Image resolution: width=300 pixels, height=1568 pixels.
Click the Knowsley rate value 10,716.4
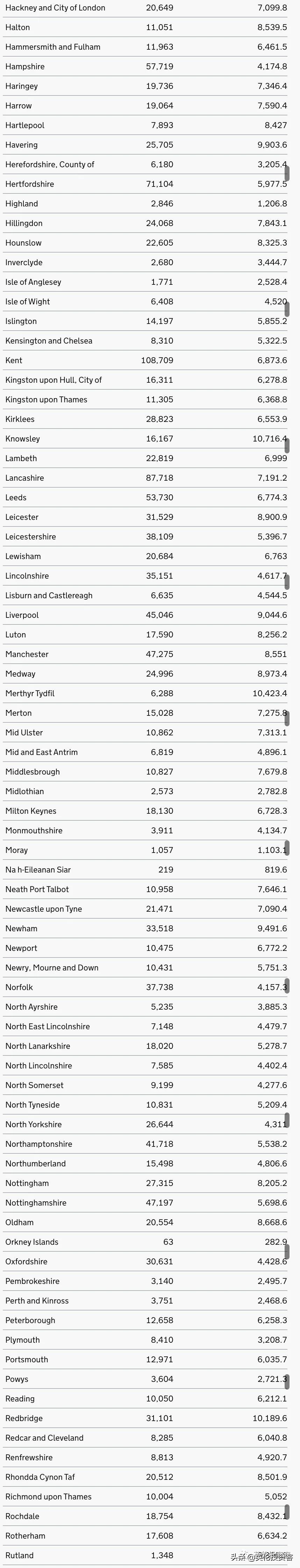(x=269, y=439)
